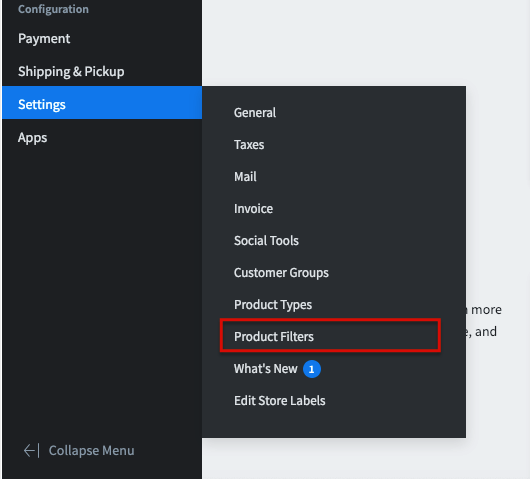The image size is (530, 479).
Task: Choose Product Types in the submenu
Action: click(273, 305)
